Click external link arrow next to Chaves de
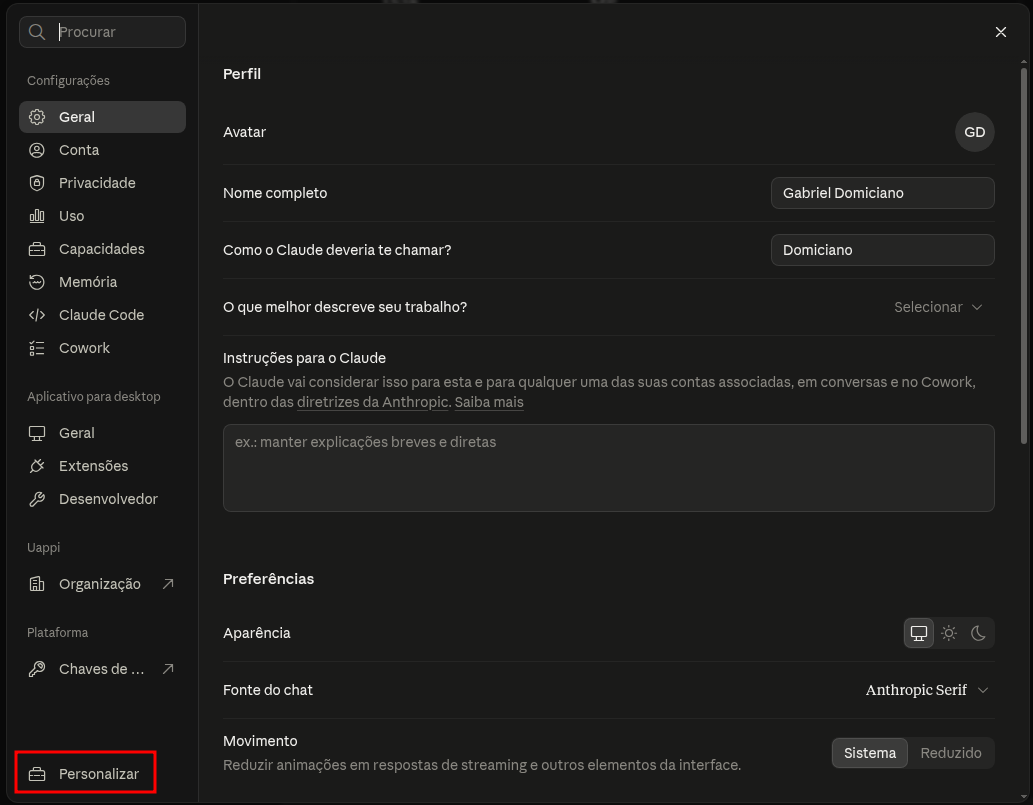The width and height of the screenshot is (1033, 805). coord(168,669)
